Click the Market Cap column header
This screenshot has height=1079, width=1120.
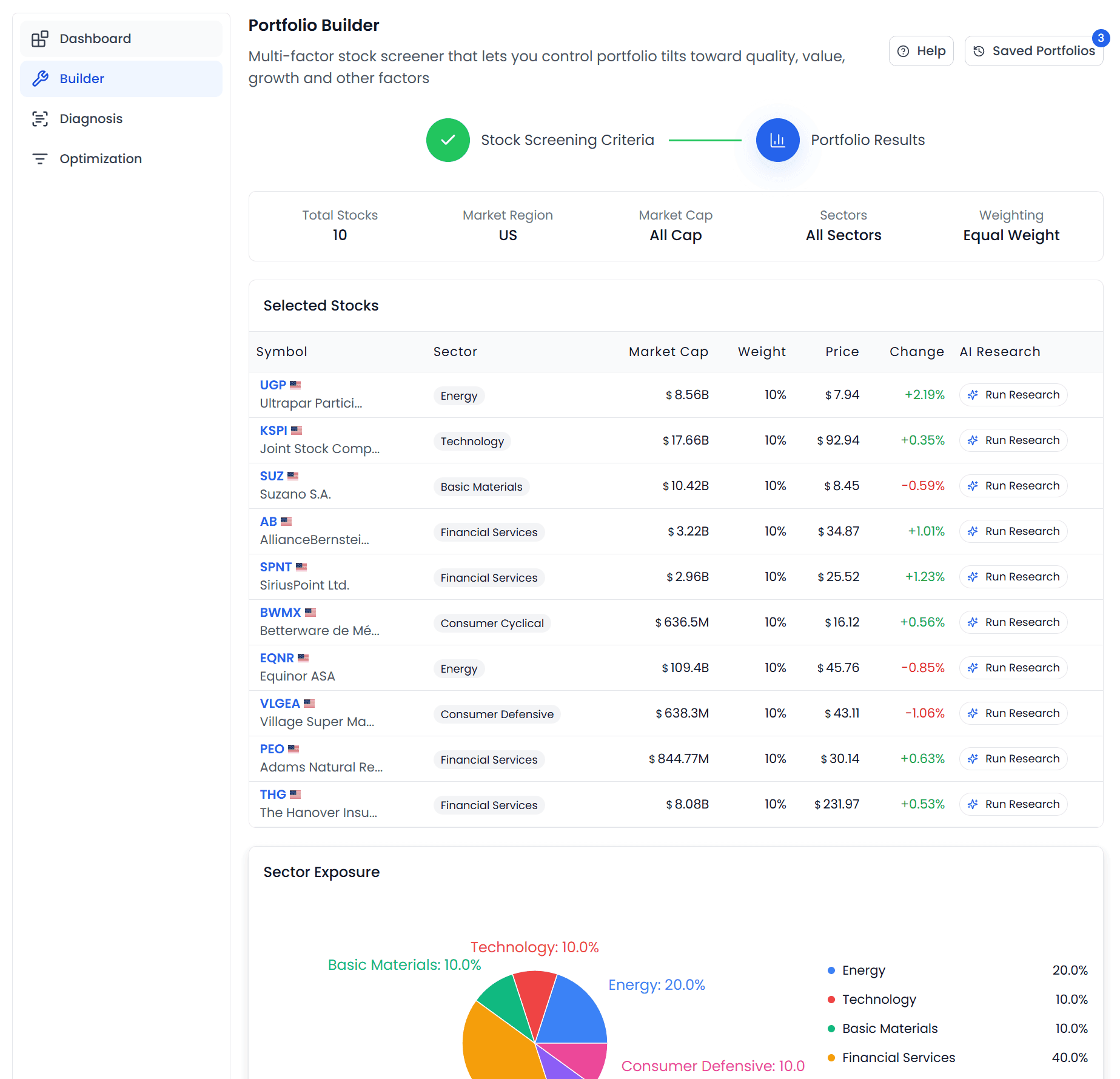(x=668, y=352)
